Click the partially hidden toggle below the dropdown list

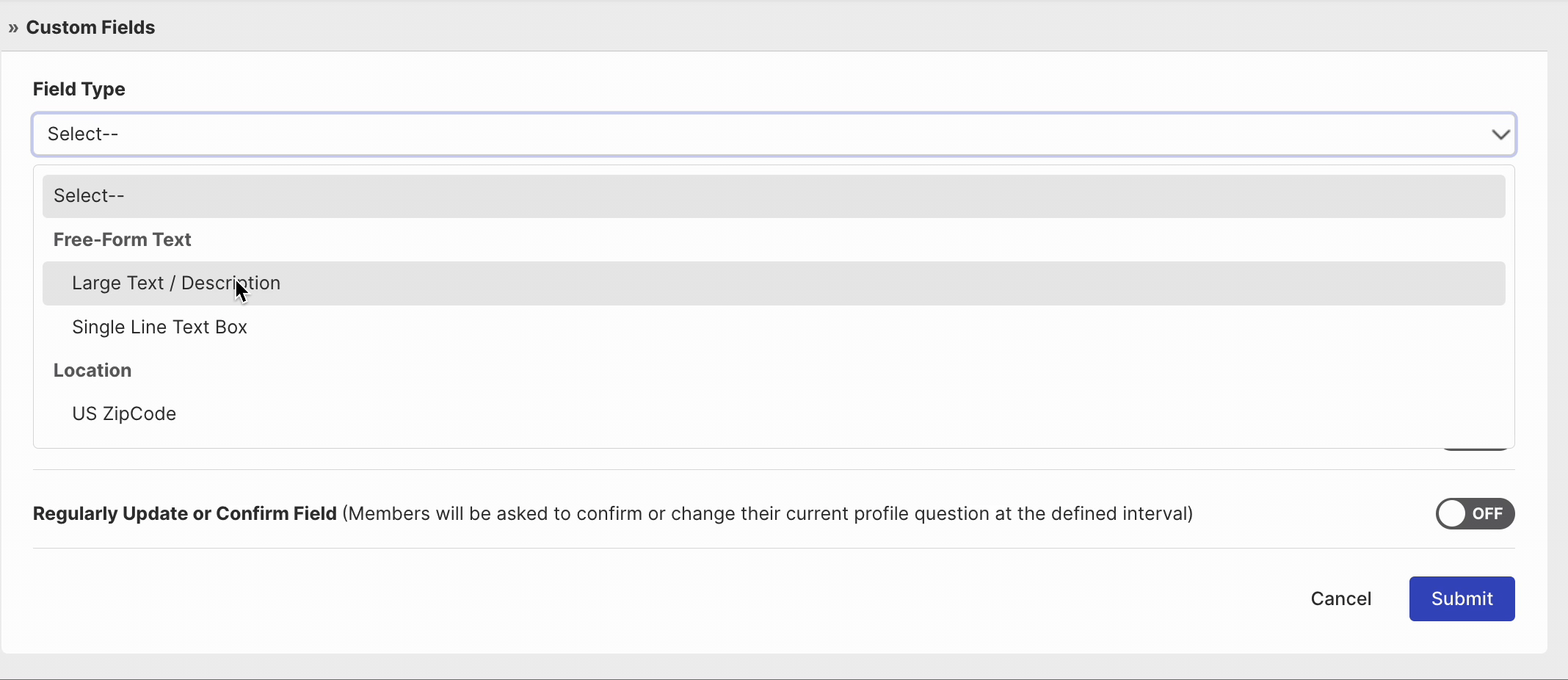point(1475,449)
